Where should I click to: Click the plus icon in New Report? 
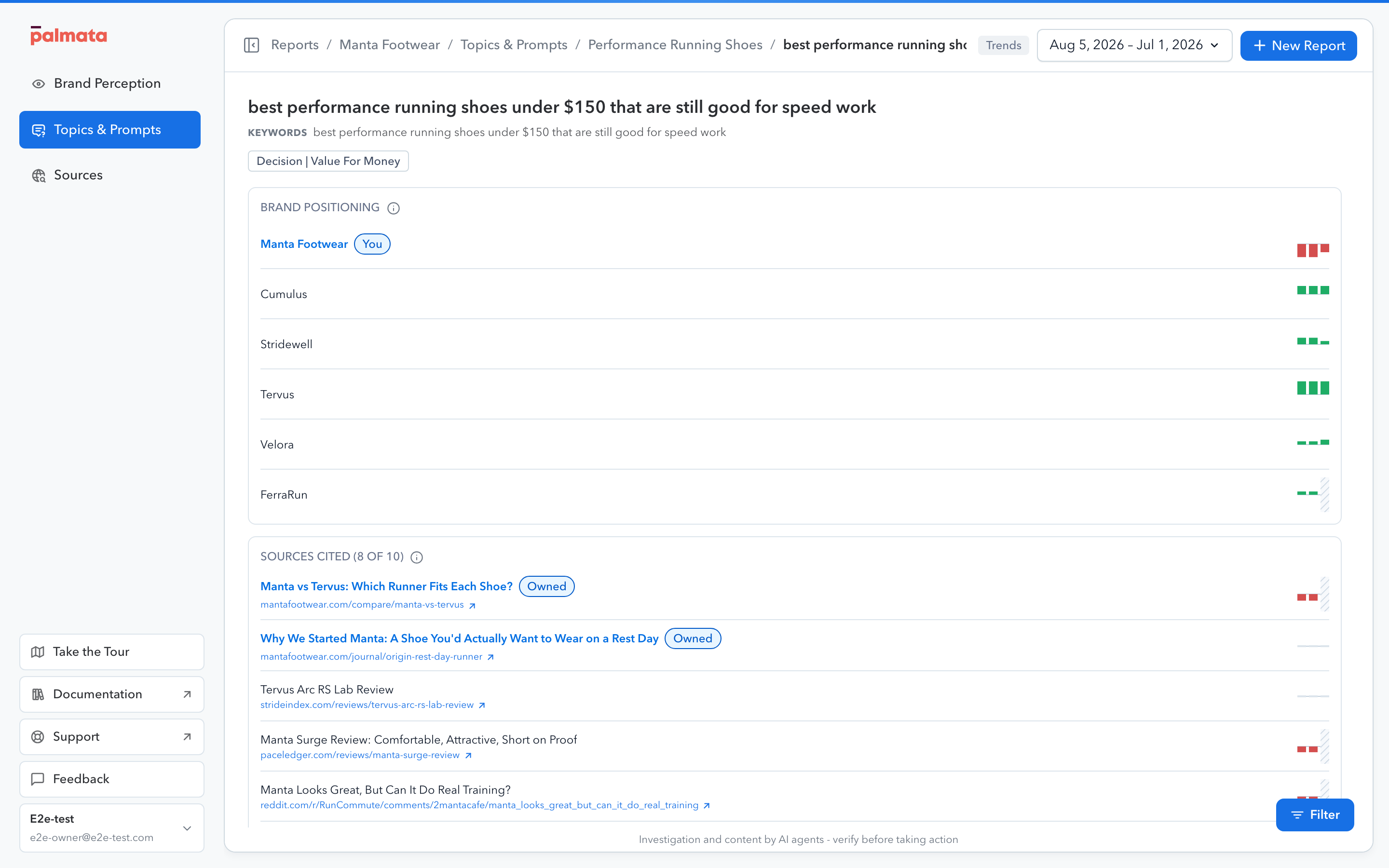pyautogui.click(x=1259, y=45)
